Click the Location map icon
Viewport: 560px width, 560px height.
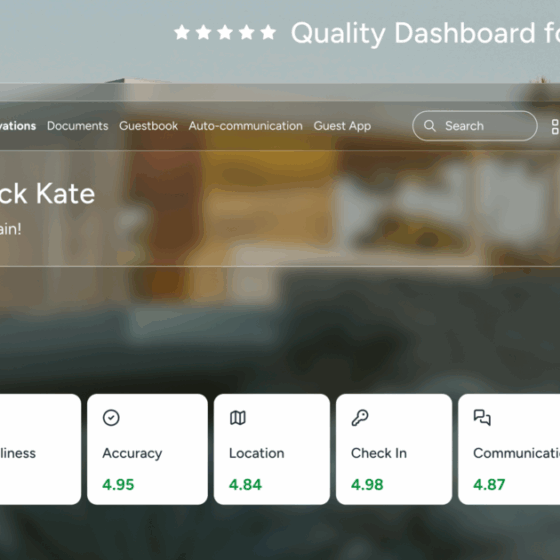[x=238, y=418]
